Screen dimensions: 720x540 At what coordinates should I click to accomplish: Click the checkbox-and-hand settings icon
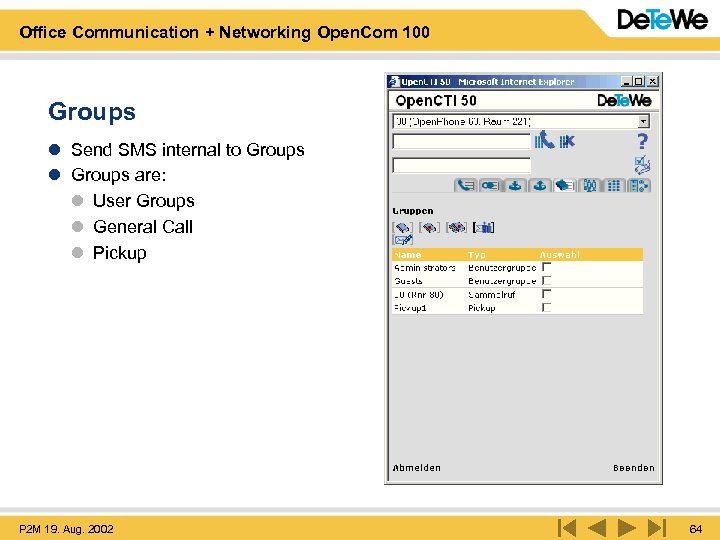tap(642, 165)
